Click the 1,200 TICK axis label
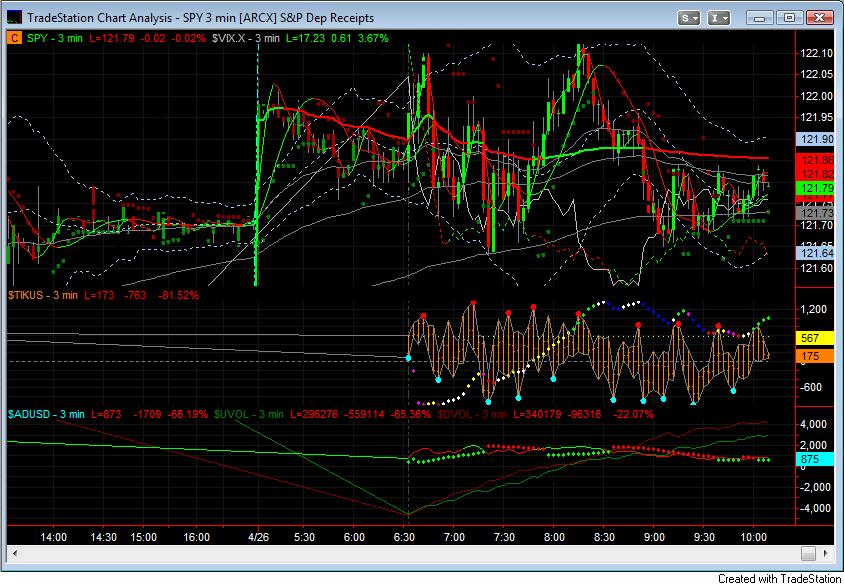Viewport: 844px width, 585px height. (816, 309)
